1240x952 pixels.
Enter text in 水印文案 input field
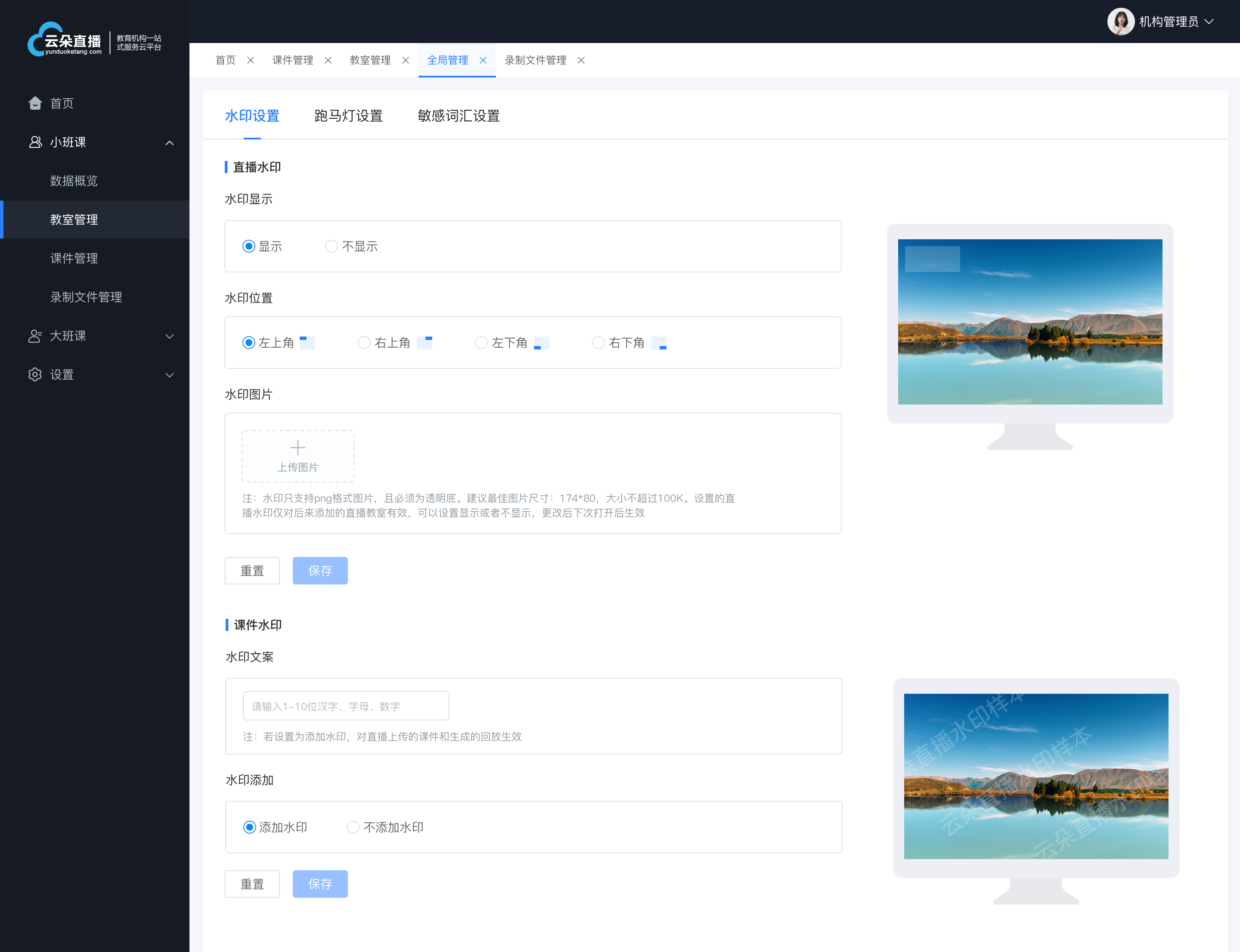coord(346,705)
